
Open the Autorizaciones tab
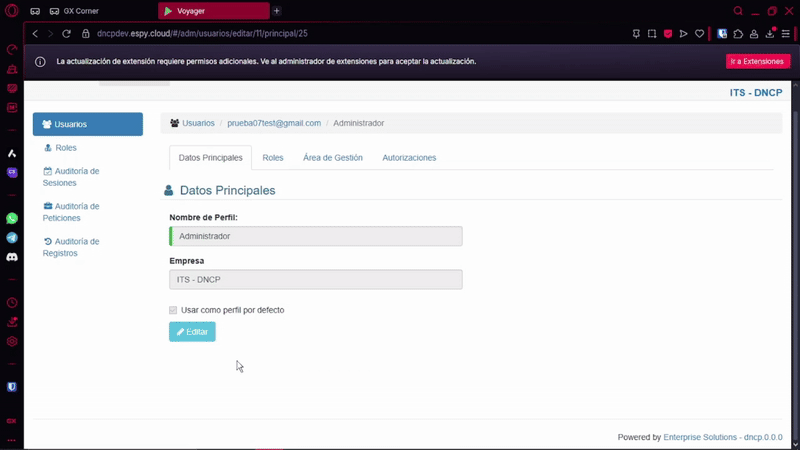tap(409, 158)
